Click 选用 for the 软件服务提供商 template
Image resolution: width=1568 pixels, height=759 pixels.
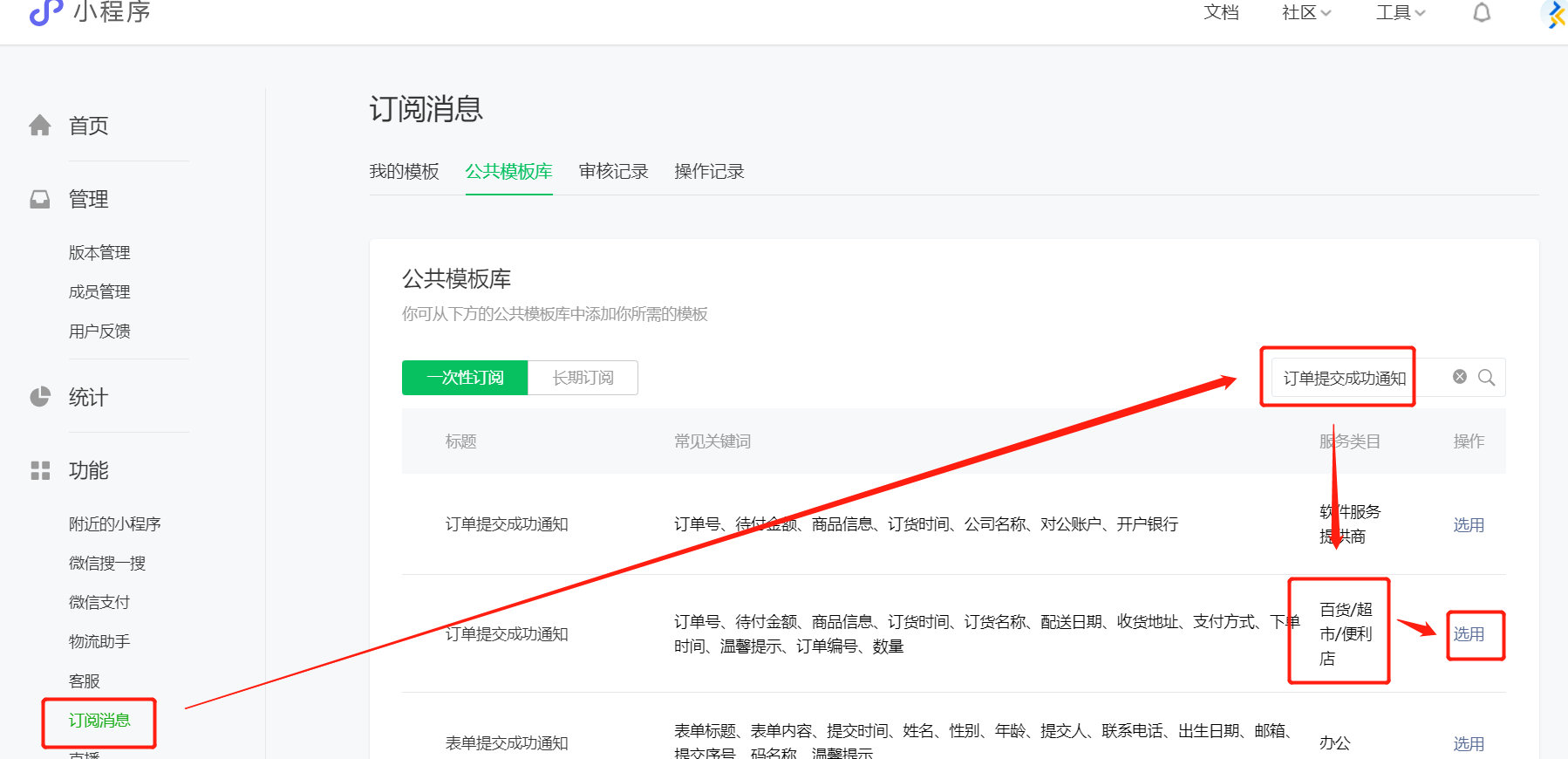coord(1469,525)
